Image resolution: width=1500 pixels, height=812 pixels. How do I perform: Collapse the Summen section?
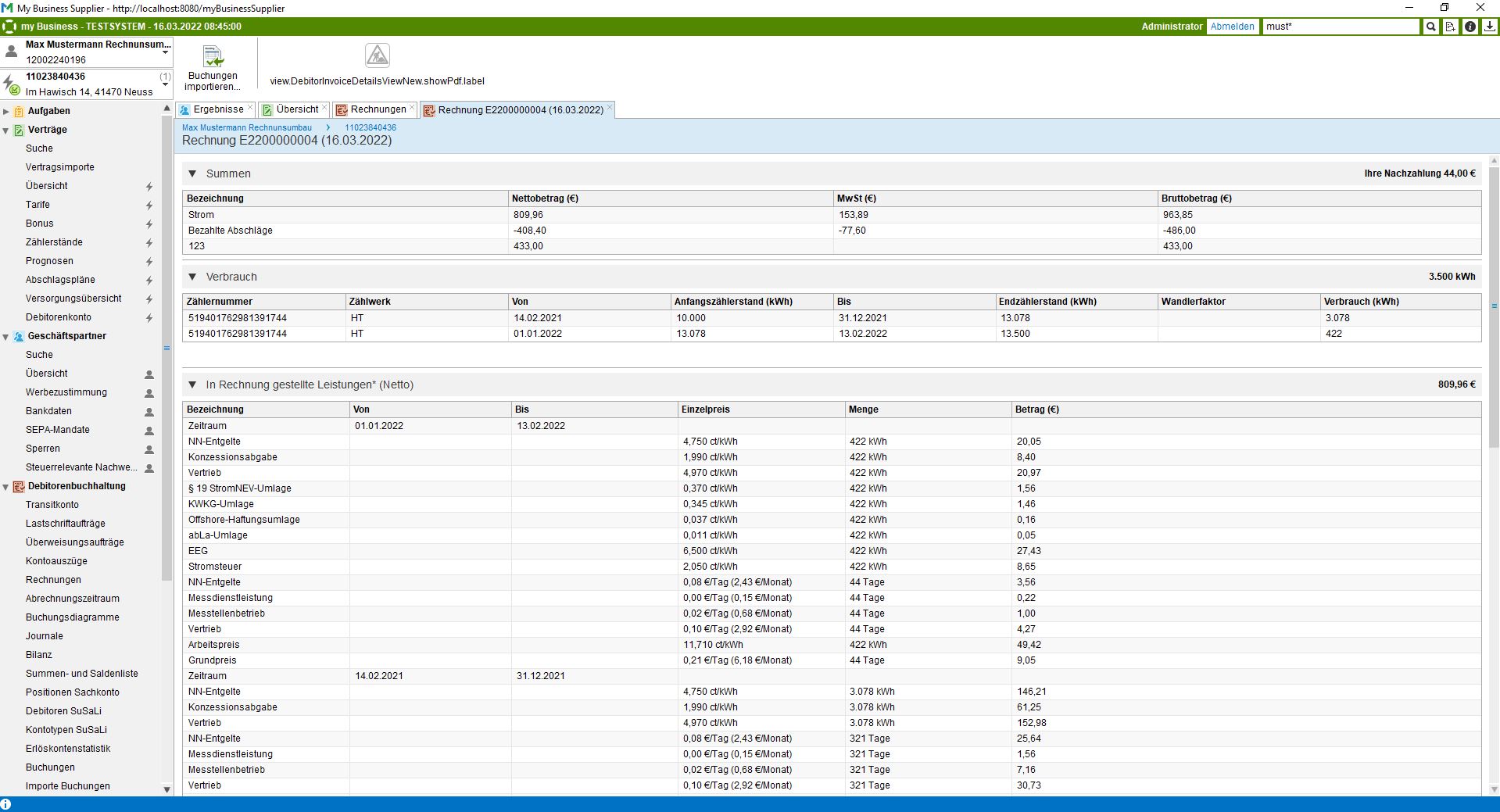tap(192, 173)
